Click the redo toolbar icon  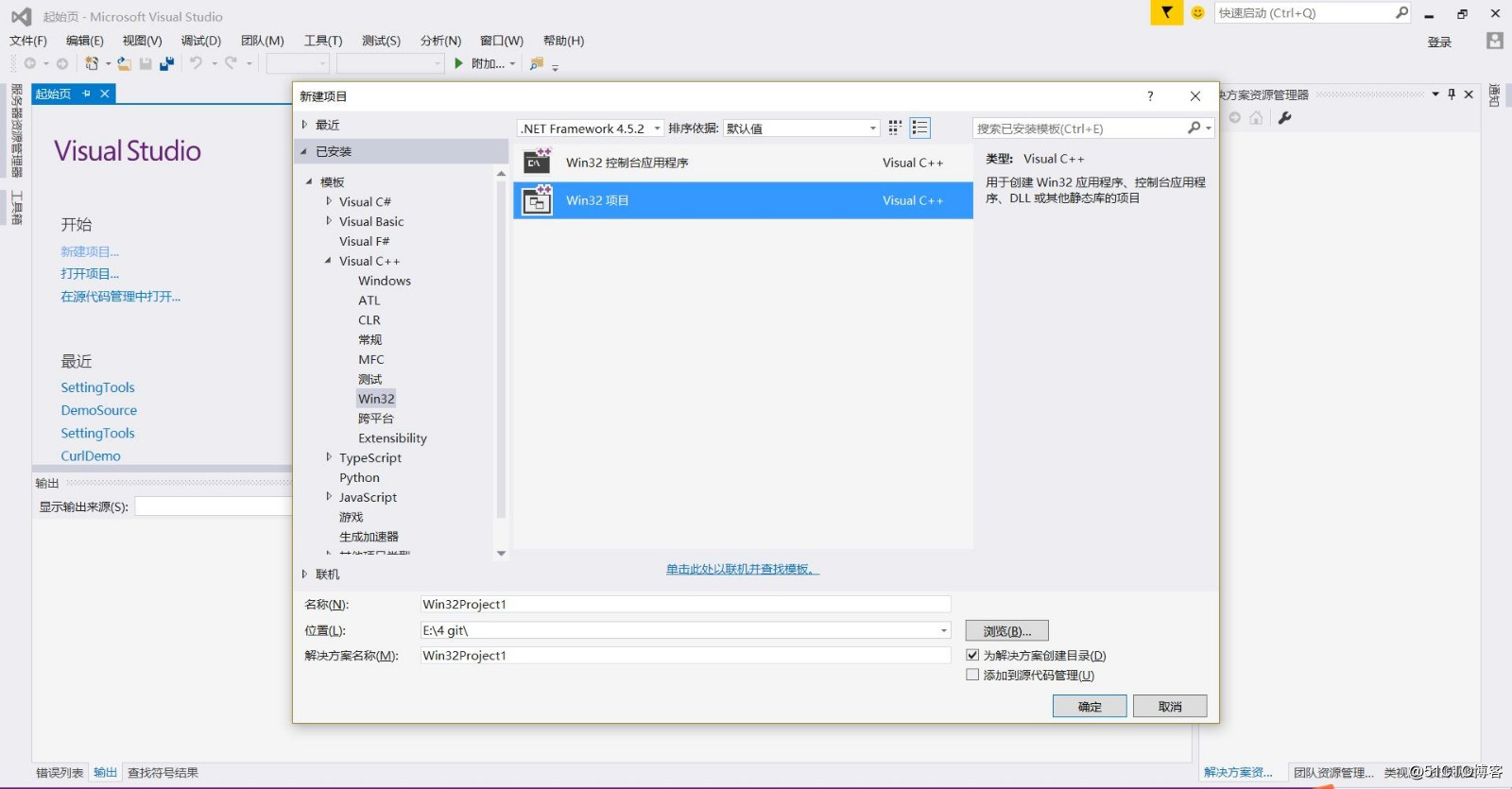pos(231,63)
